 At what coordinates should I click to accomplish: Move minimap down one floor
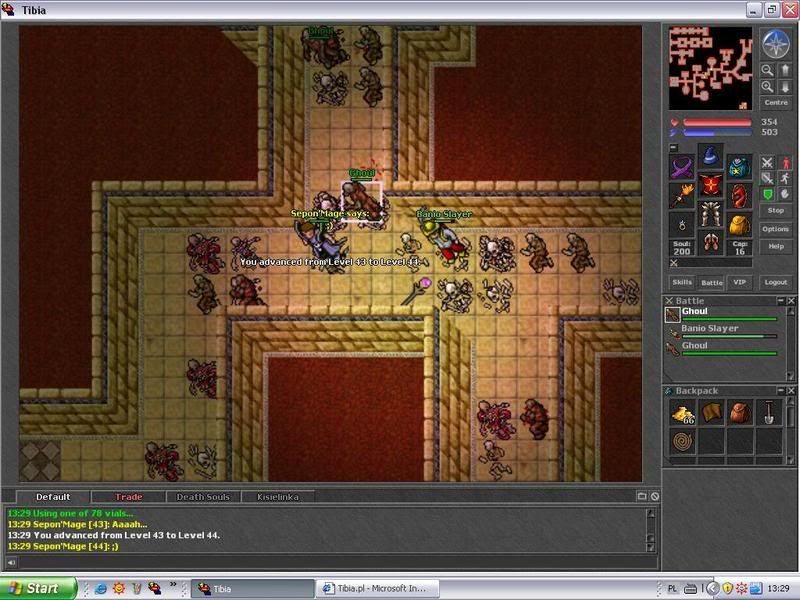785,87
